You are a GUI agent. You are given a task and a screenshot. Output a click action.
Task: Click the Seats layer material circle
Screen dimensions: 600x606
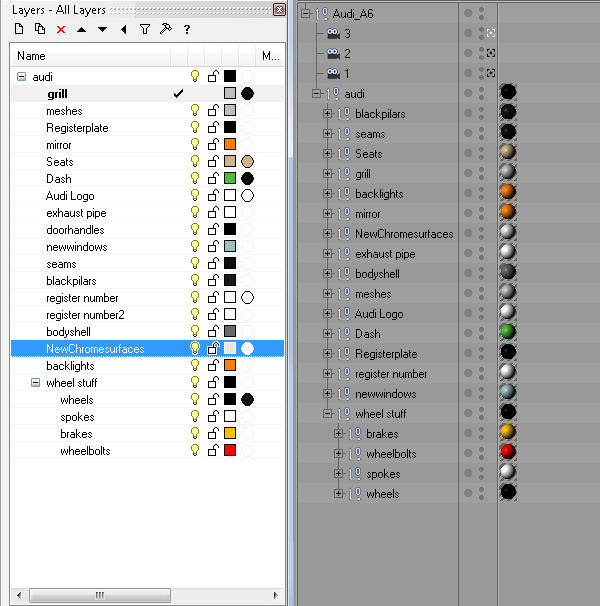247,162
